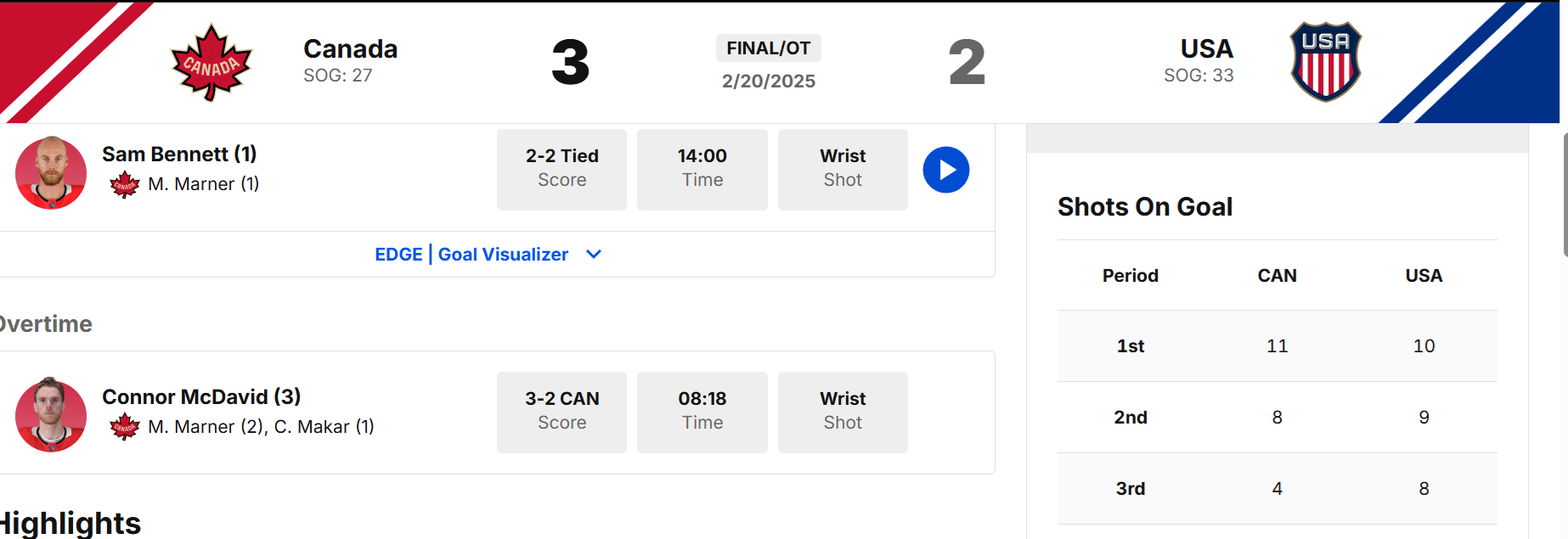1568x539 pixels.
Task: Click the USA team name in header
Action: tap(1207, 48)
